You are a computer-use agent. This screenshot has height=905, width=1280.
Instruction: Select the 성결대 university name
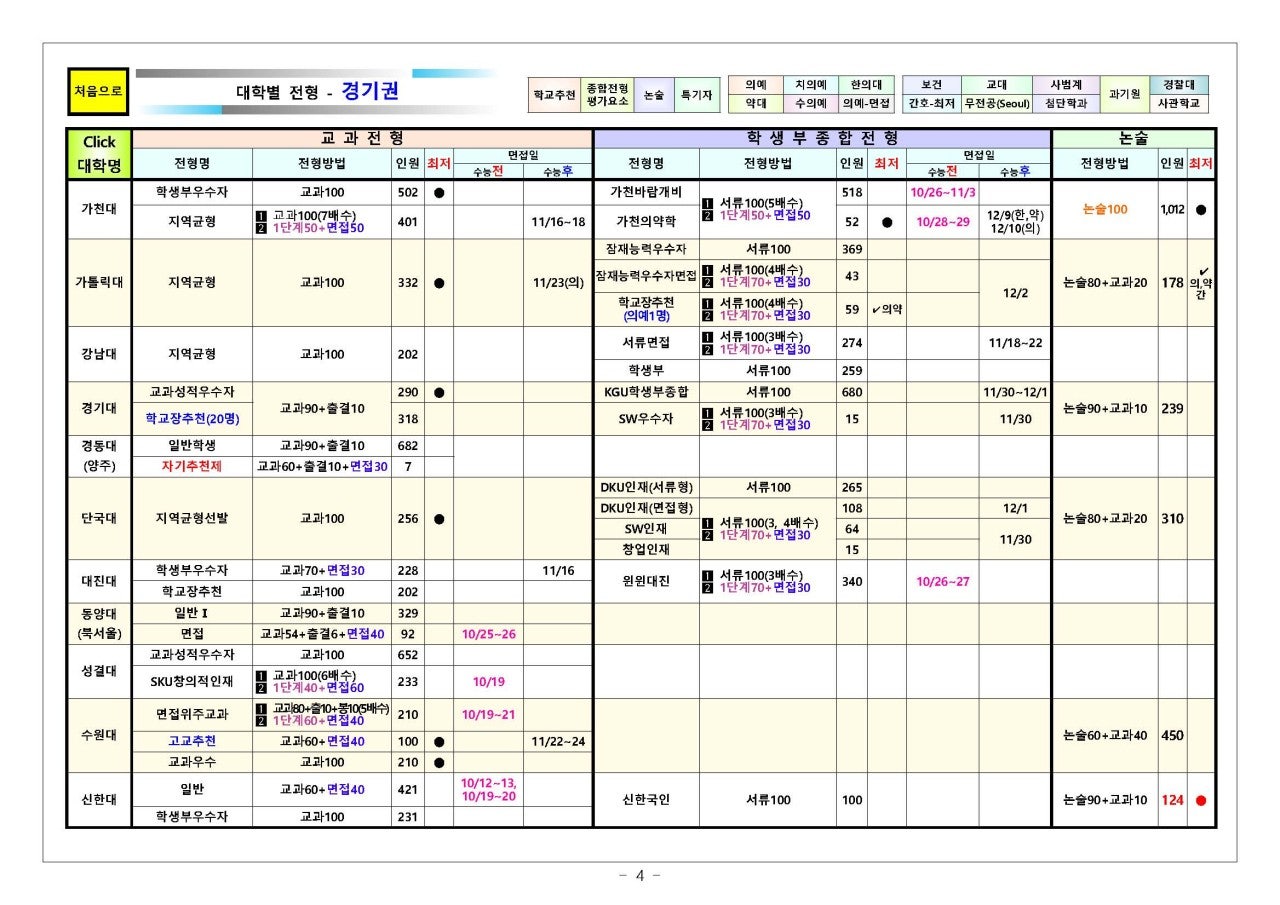(100, 671)
